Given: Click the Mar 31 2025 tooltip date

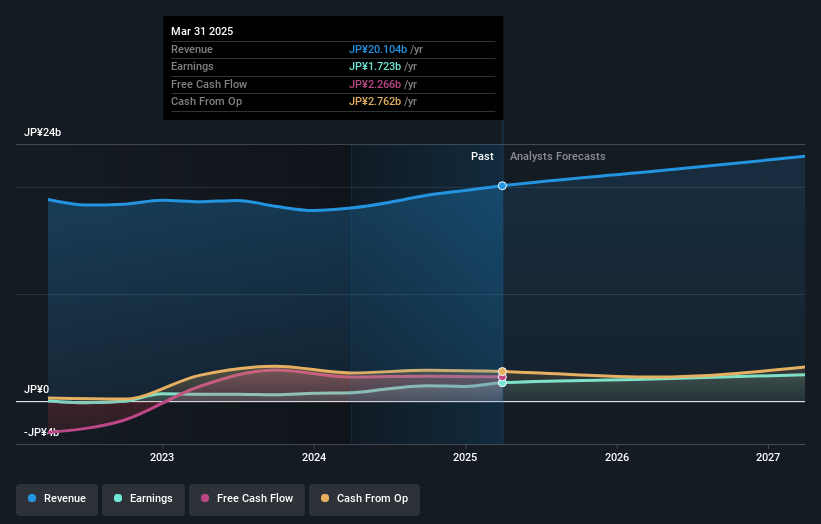Looking at the screenshot, I should 202,31.
